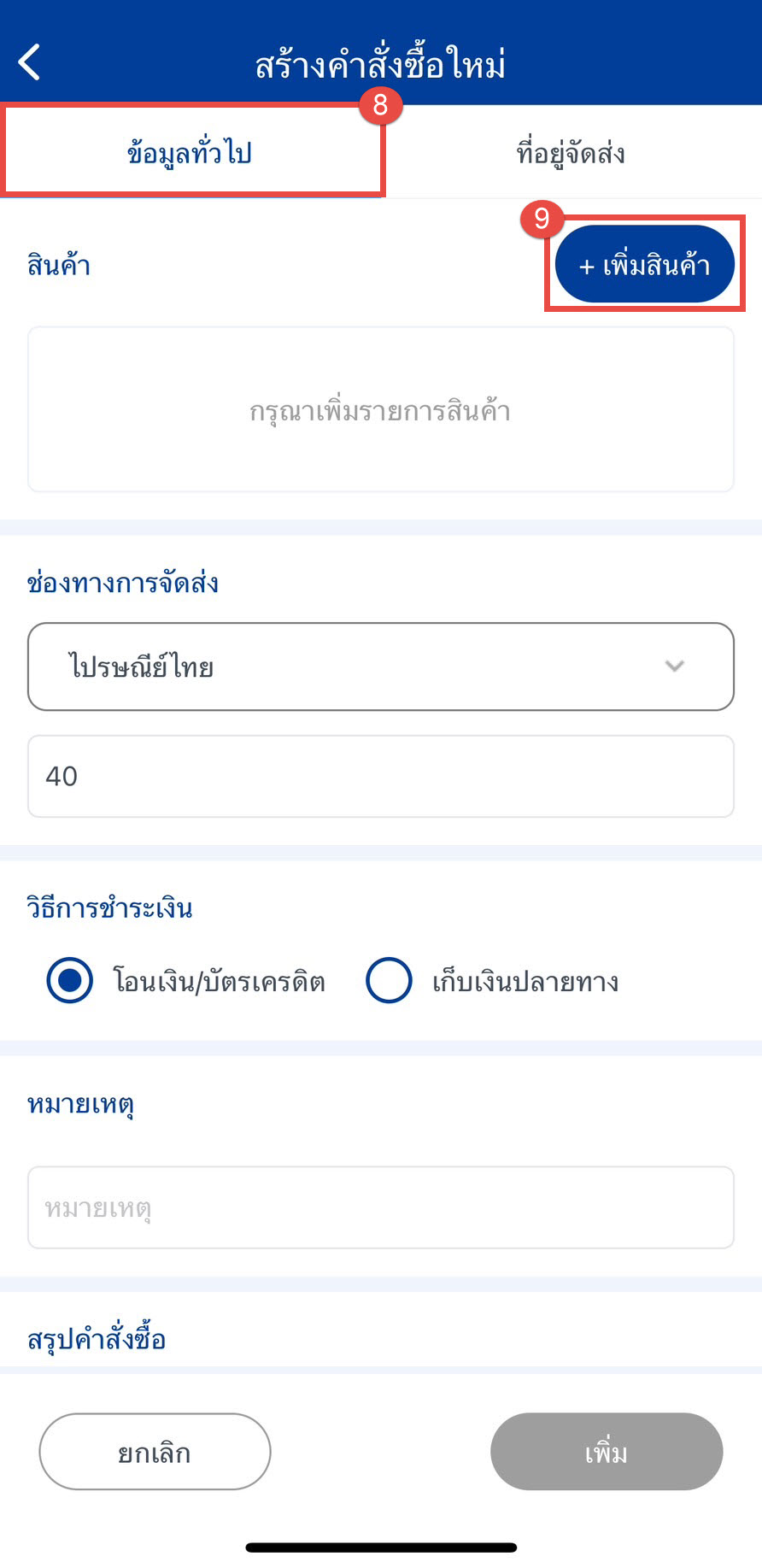Image resolution: width=762 pixels, height=1568 pixels.
Task: Click the shipping fee field showing 40
Action: tap(381, 776)
